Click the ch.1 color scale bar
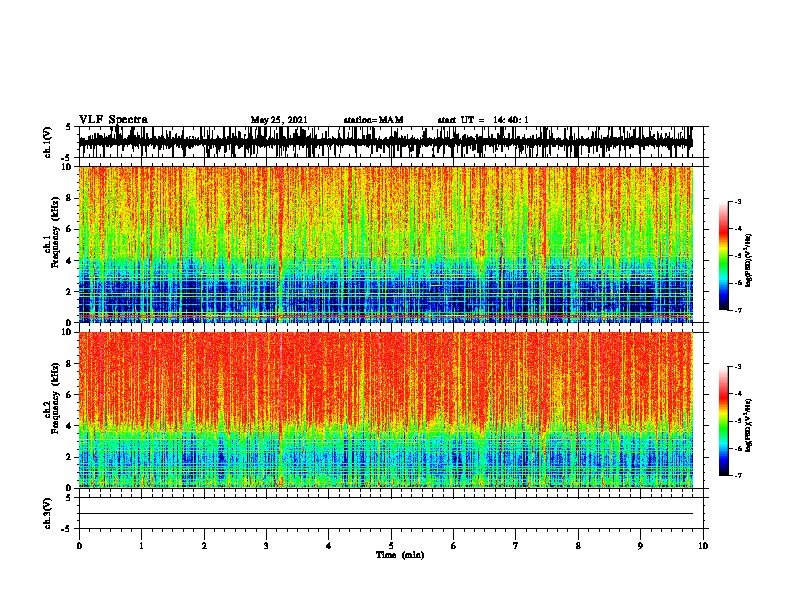 point(724,256)
